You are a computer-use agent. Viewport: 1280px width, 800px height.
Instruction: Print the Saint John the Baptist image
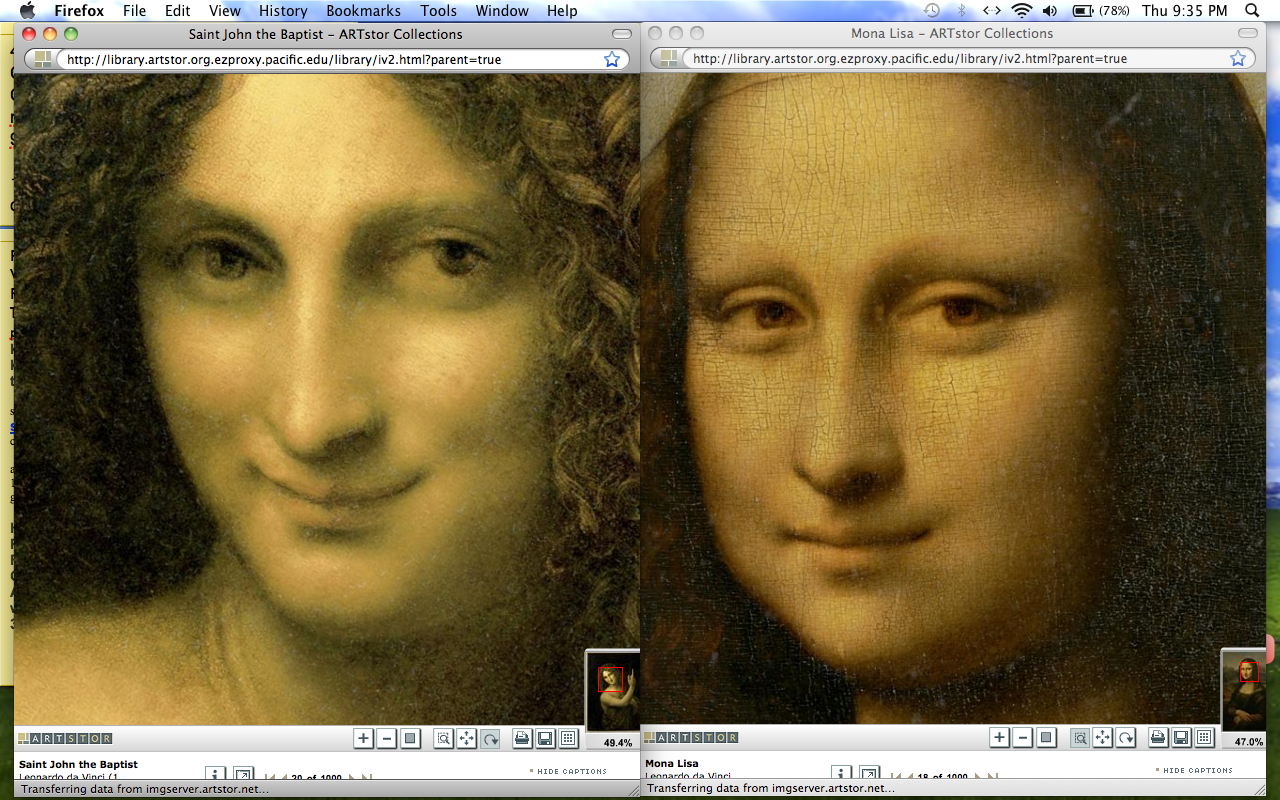pos(522,738)
